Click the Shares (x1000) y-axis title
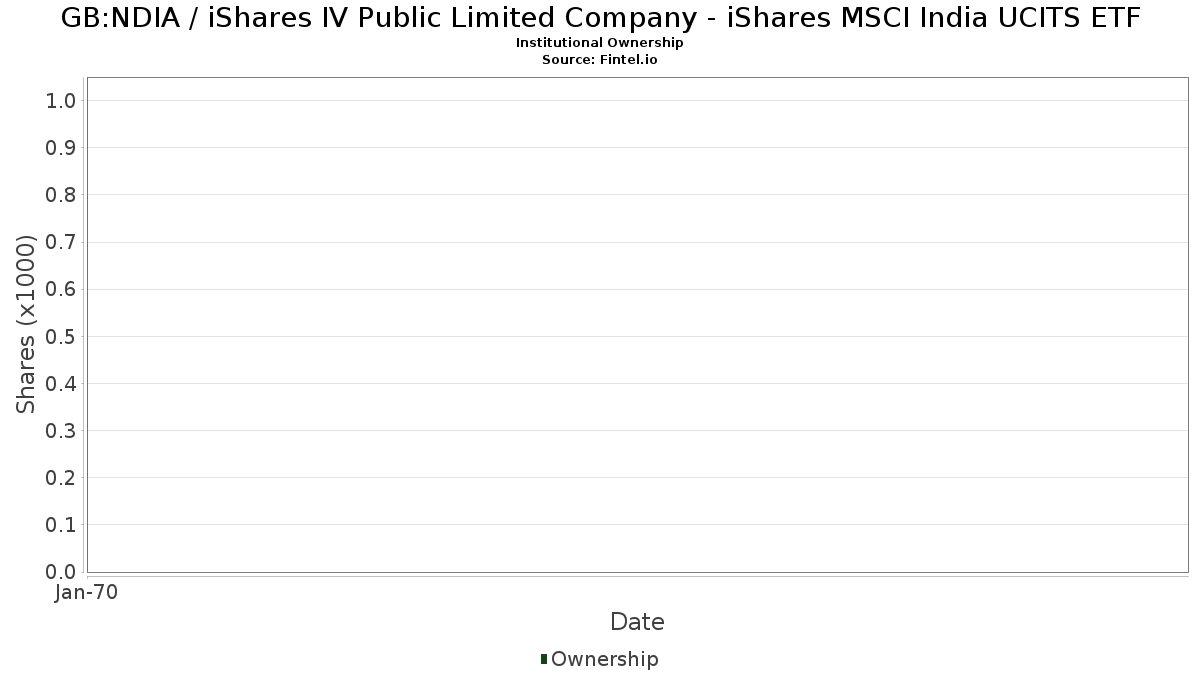 point(26,324)
